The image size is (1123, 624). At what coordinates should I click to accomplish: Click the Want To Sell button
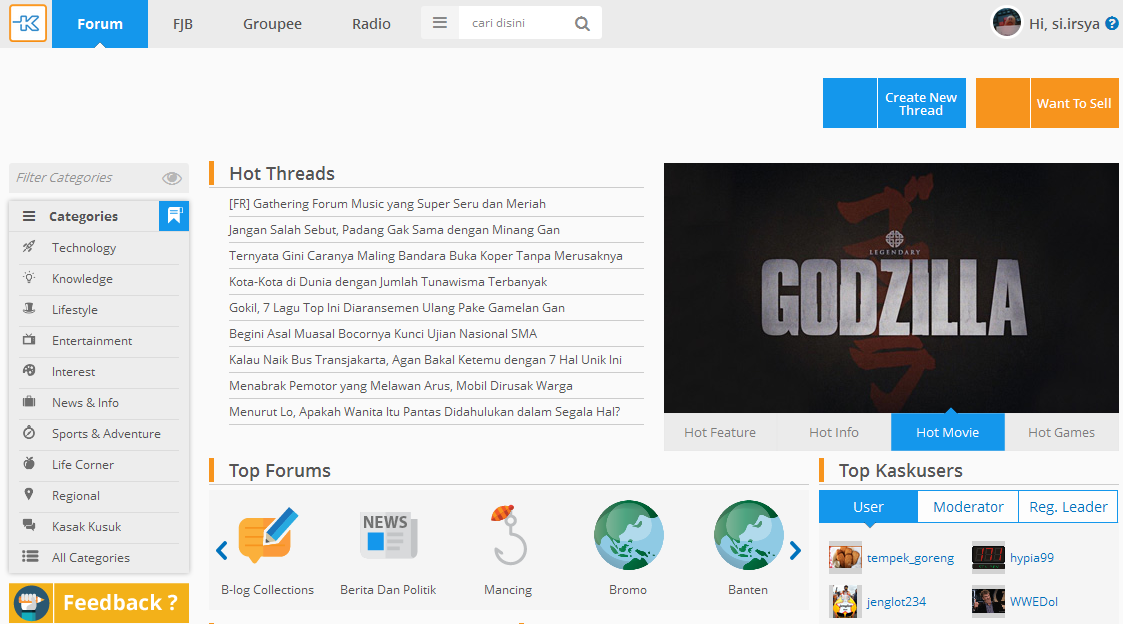click(1074, 103)
